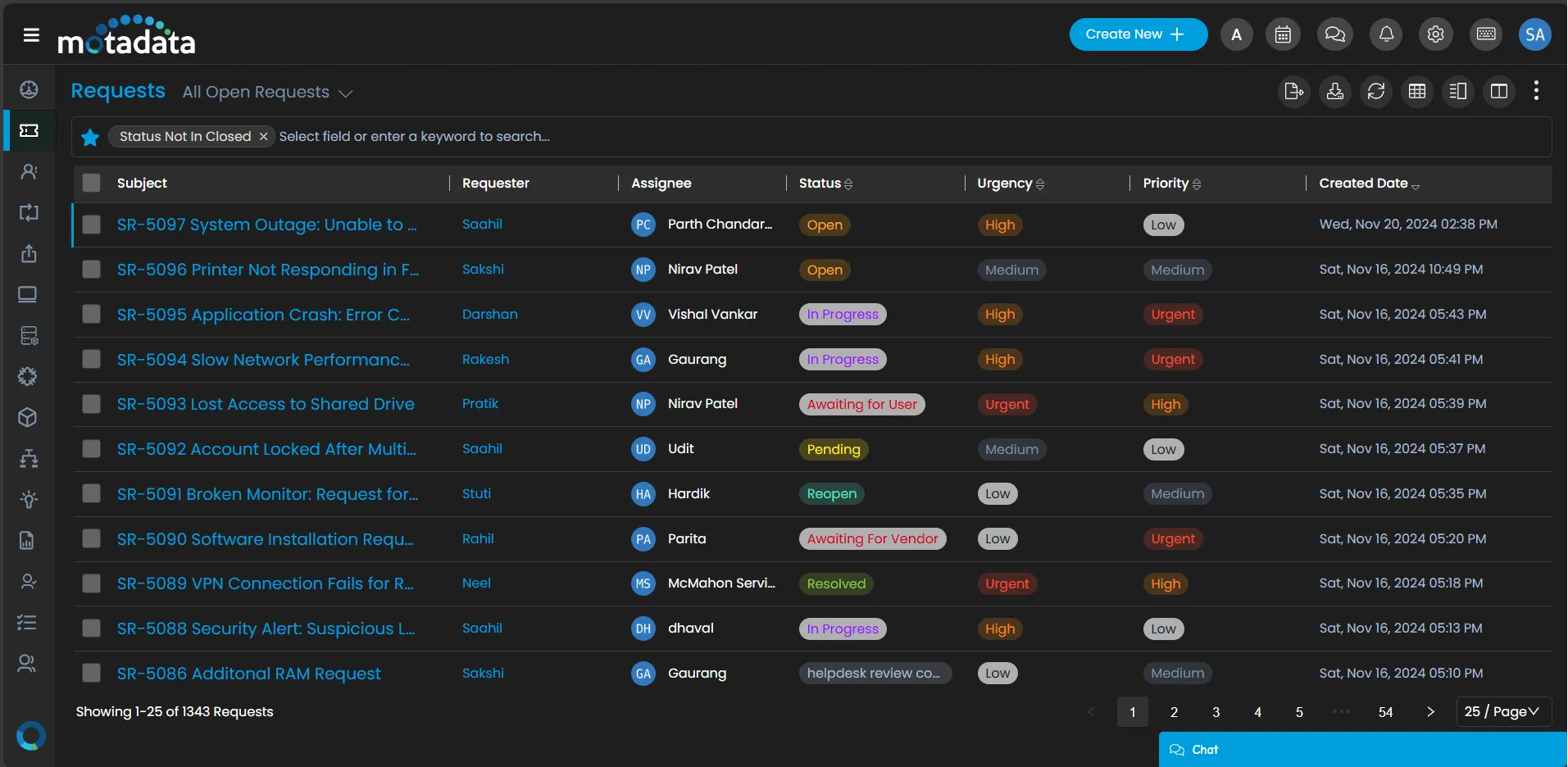Screen dimensions: 1568x767
Task: Go to page 3 in pagination
Action: (x=1216, y=712)
